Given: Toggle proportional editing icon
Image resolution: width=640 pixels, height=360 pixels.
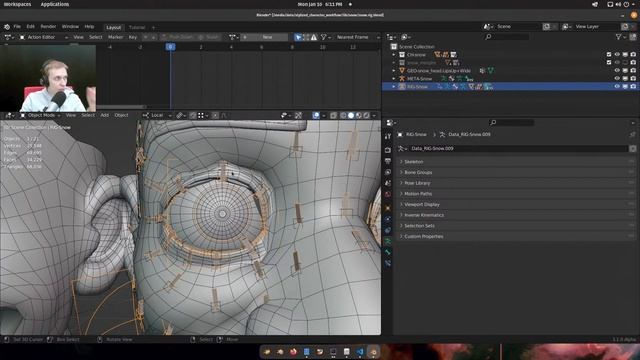Looking at the screenshot, I should [x=216, y=116].
